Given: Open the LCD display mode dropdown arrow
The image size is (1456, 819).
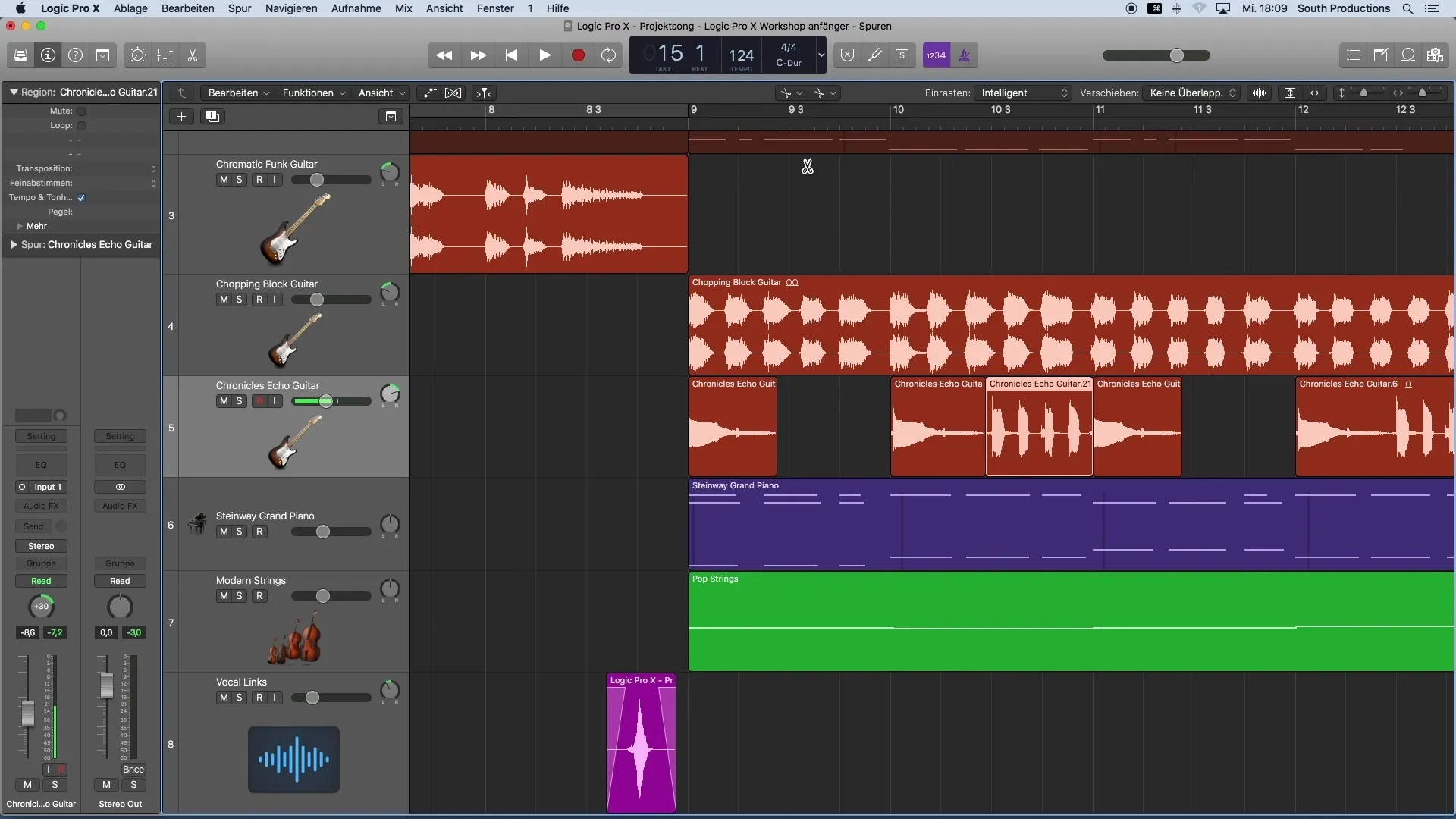Looking at the screenshot, I should pyautogui.click(x=821, y=55).
